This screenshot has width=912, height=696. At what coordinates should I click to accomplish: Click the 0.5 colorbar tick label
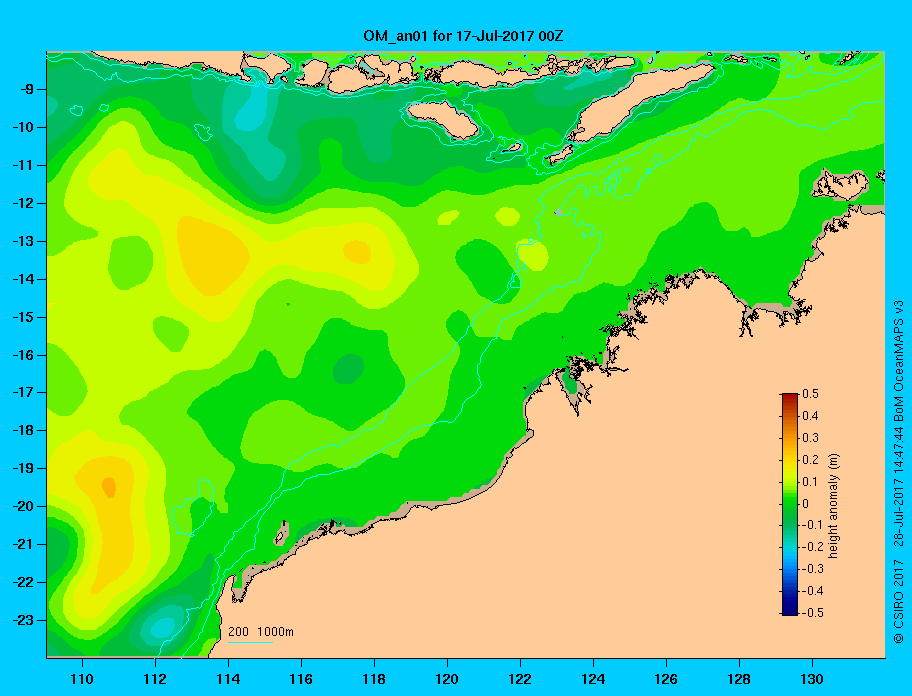(x=811, y=394)
